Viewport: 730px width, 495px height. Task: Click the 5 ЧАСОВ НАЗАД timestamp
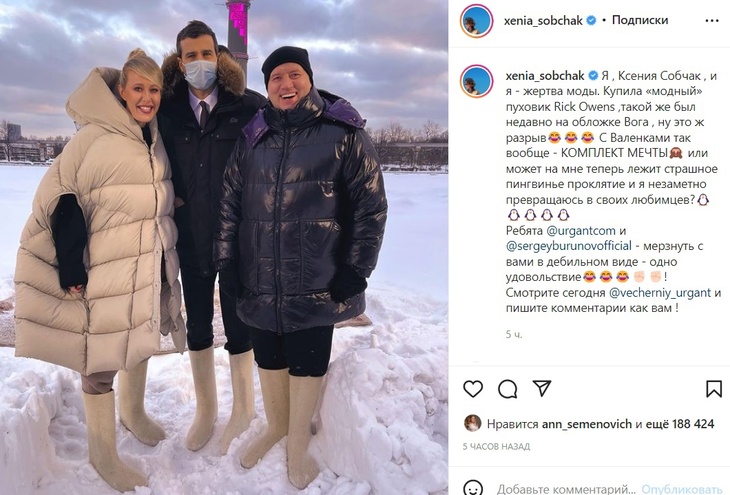(x=496, y=447)
